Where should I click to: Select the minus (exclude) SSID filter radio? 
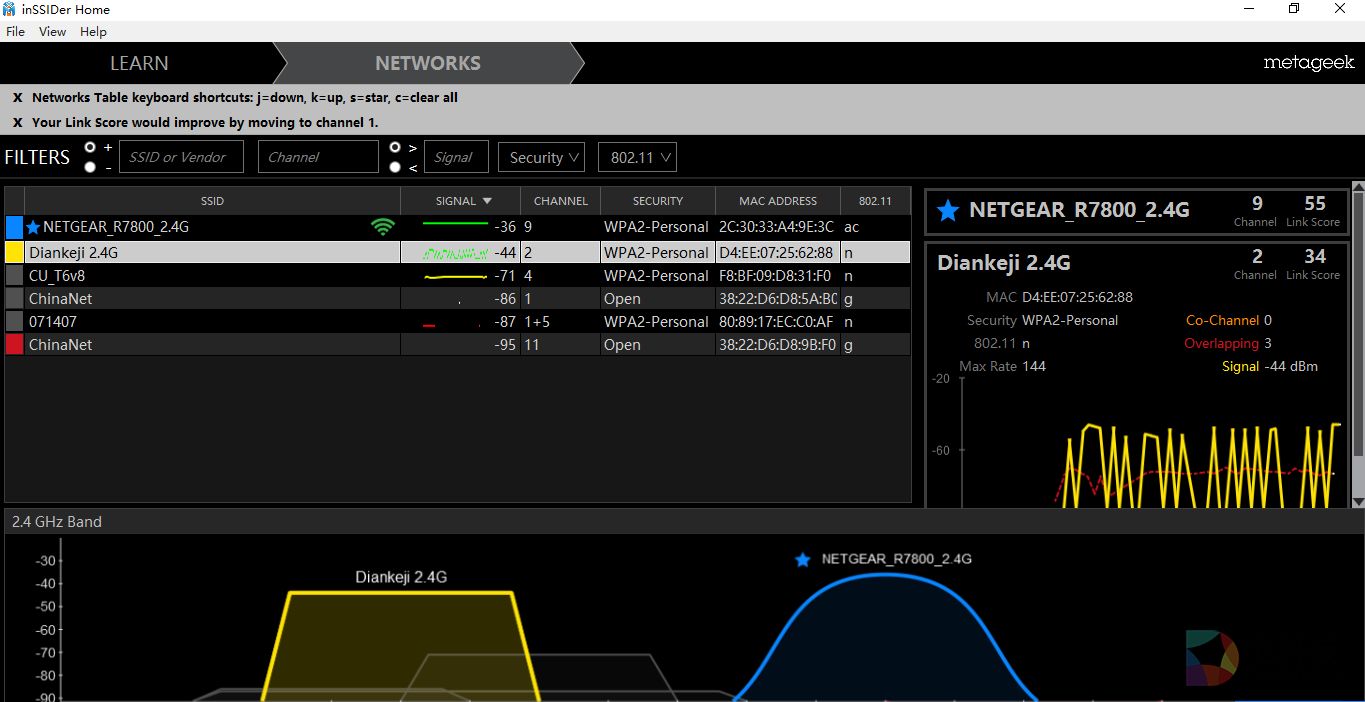[x=91, y=167]
